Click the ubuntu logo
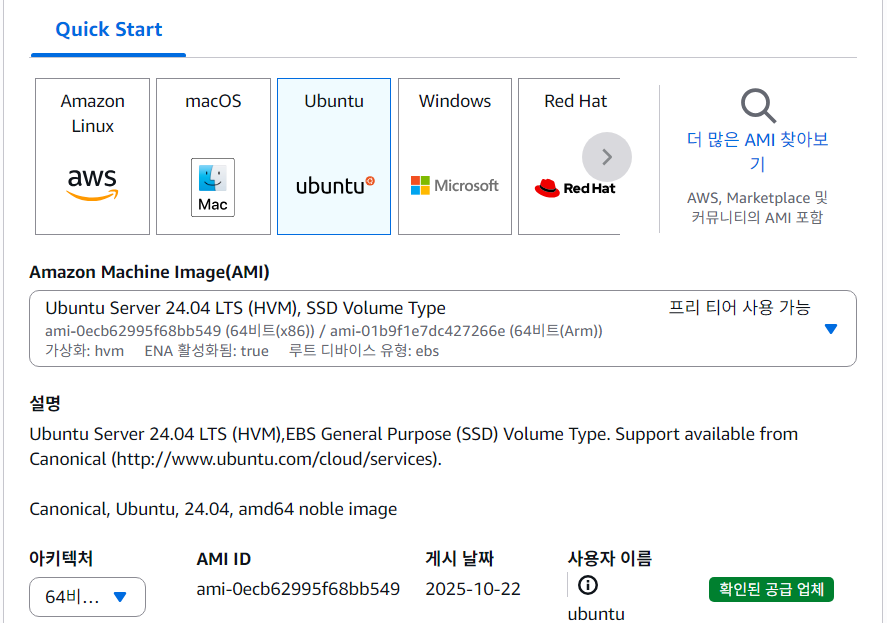The width and height of the screenshot is (887, 623). (x=335, y=186)
